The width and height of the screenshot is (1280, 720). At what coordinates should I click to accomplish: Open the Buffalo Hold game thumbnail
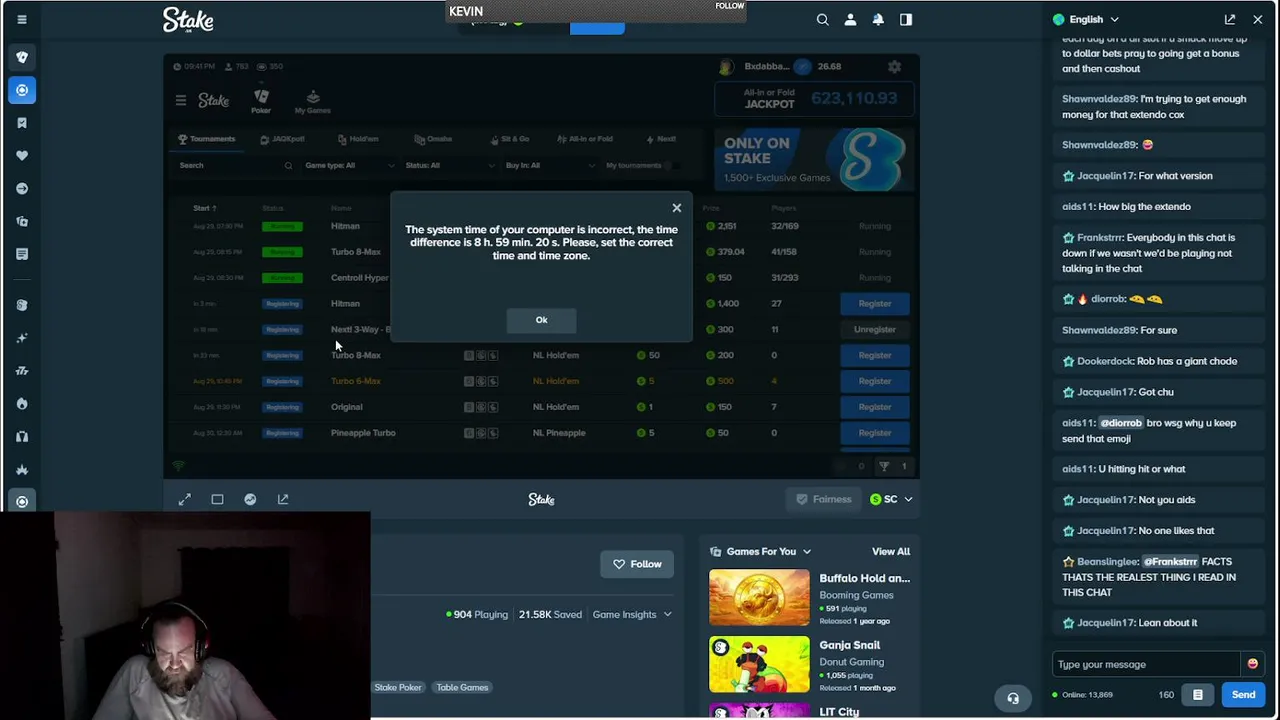[759, 597]
